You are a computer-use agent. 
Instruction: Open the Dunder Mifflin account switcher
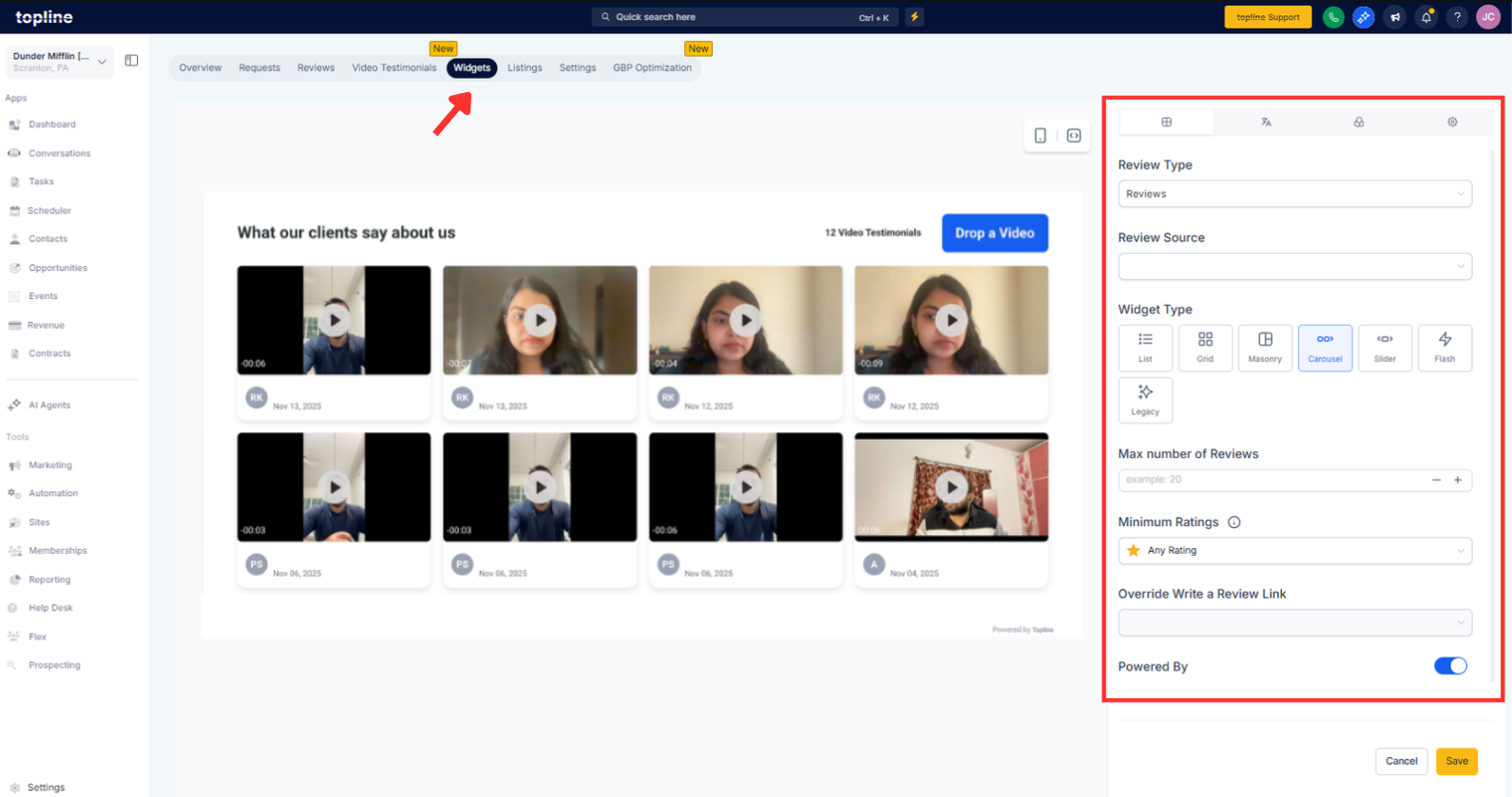point(59,62)
